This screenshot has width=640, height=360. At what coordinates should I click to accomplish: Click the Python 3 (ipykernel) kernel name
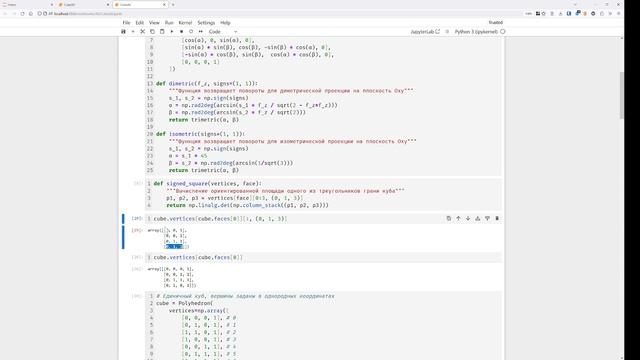click(x=476, y=31)
